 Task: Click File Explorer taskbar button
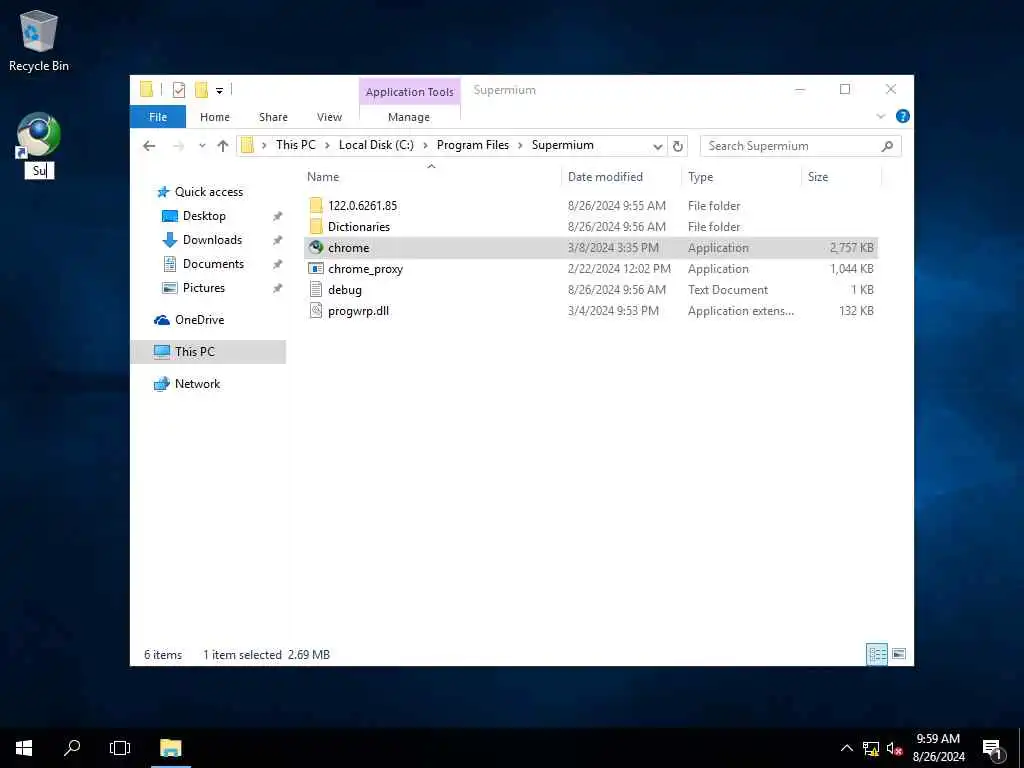tap(170, 748)
